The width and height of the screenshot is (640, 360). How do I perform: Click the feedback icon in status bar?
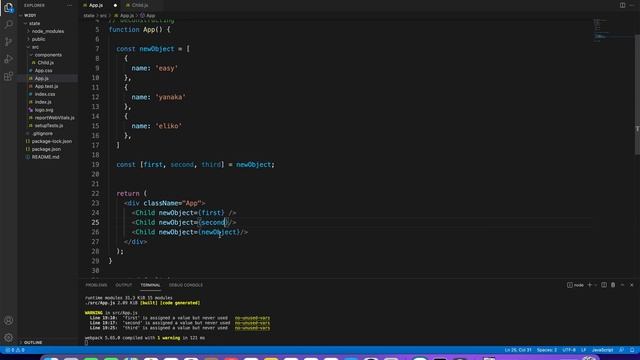621,350
